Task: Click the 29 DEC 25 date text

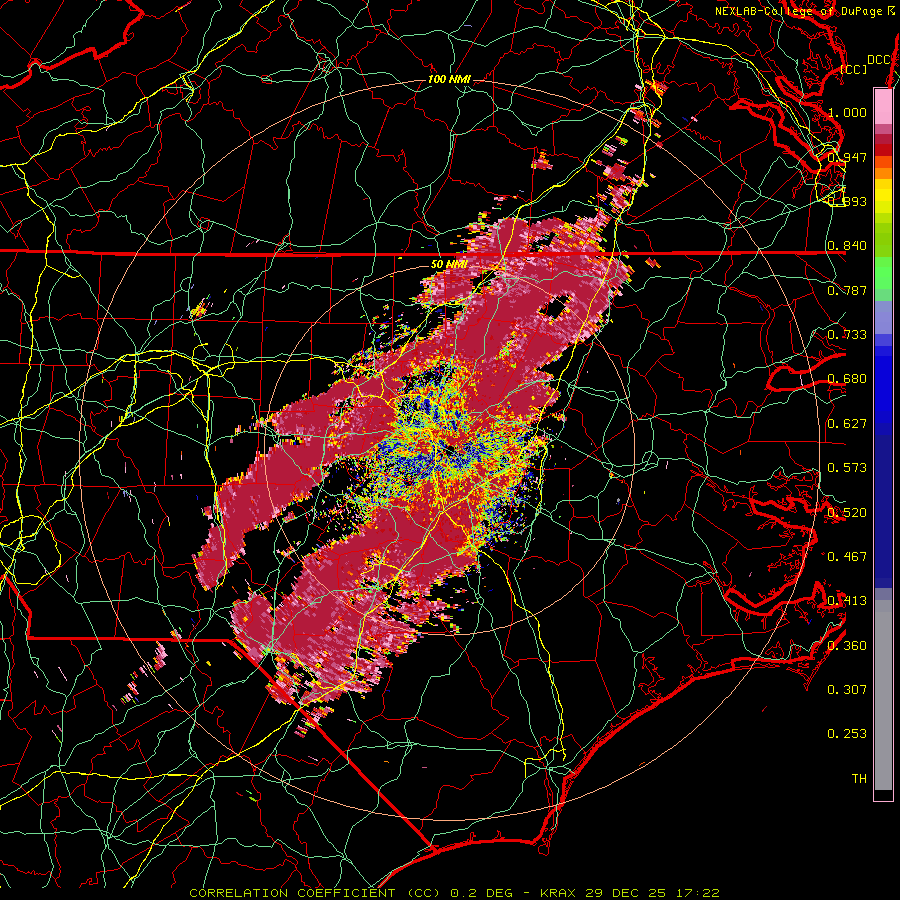Action: [627, 893]
